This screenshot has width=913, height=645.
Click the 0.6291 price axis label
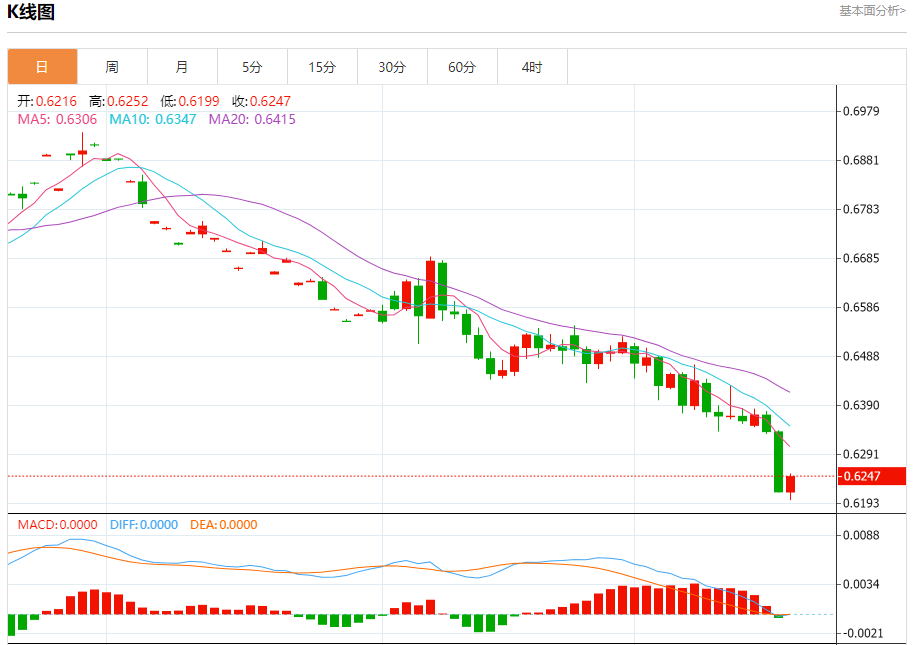pos(861,454)
